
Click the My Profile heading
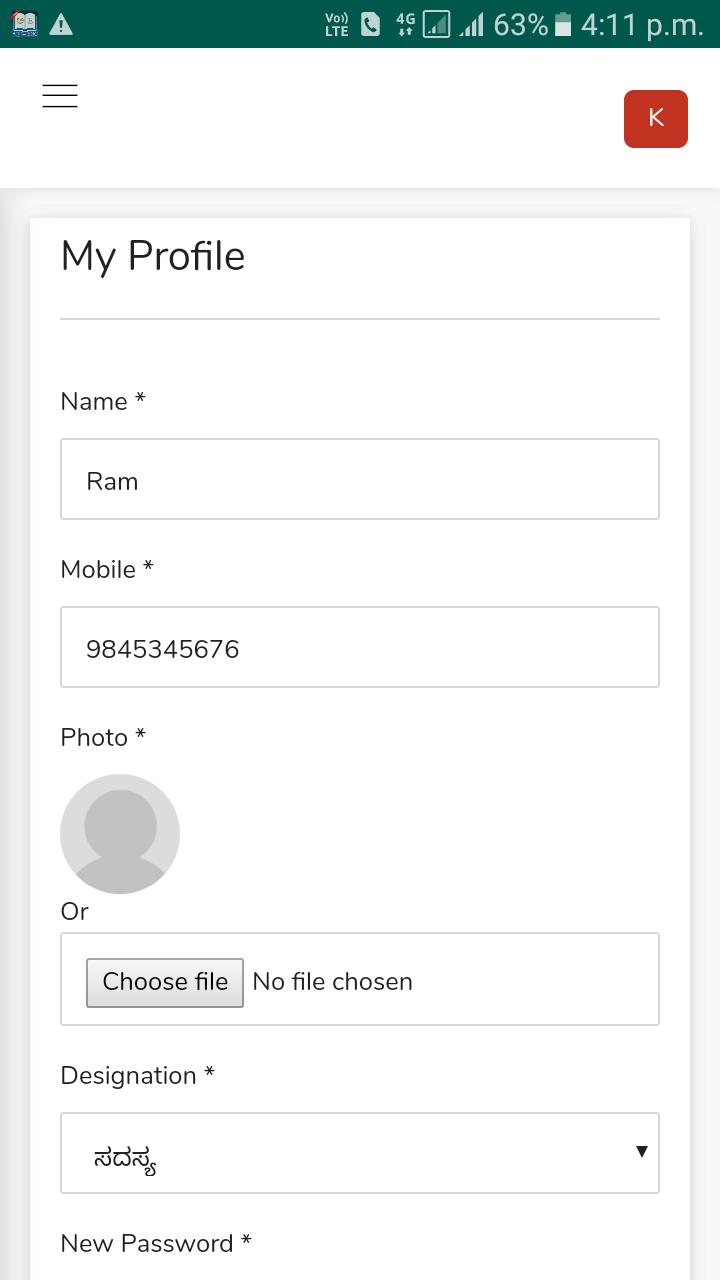[x=153, y=257]
